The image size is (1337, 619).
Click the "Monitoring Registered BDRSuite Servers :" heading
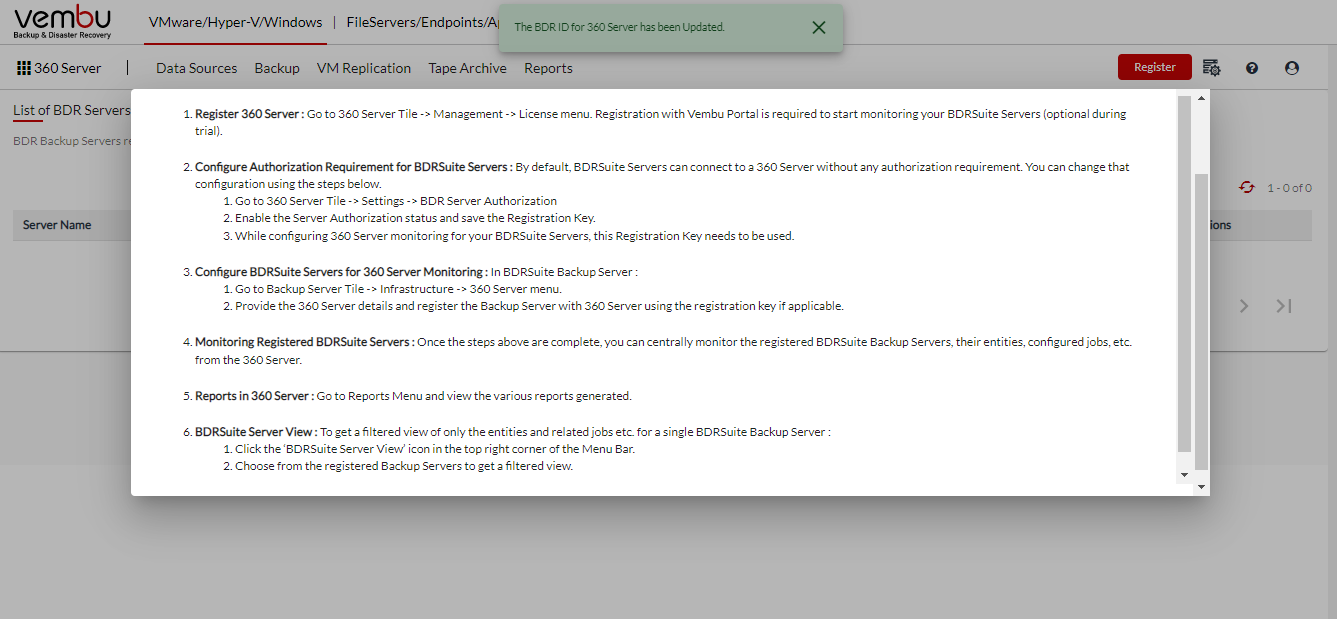point(304,342)
